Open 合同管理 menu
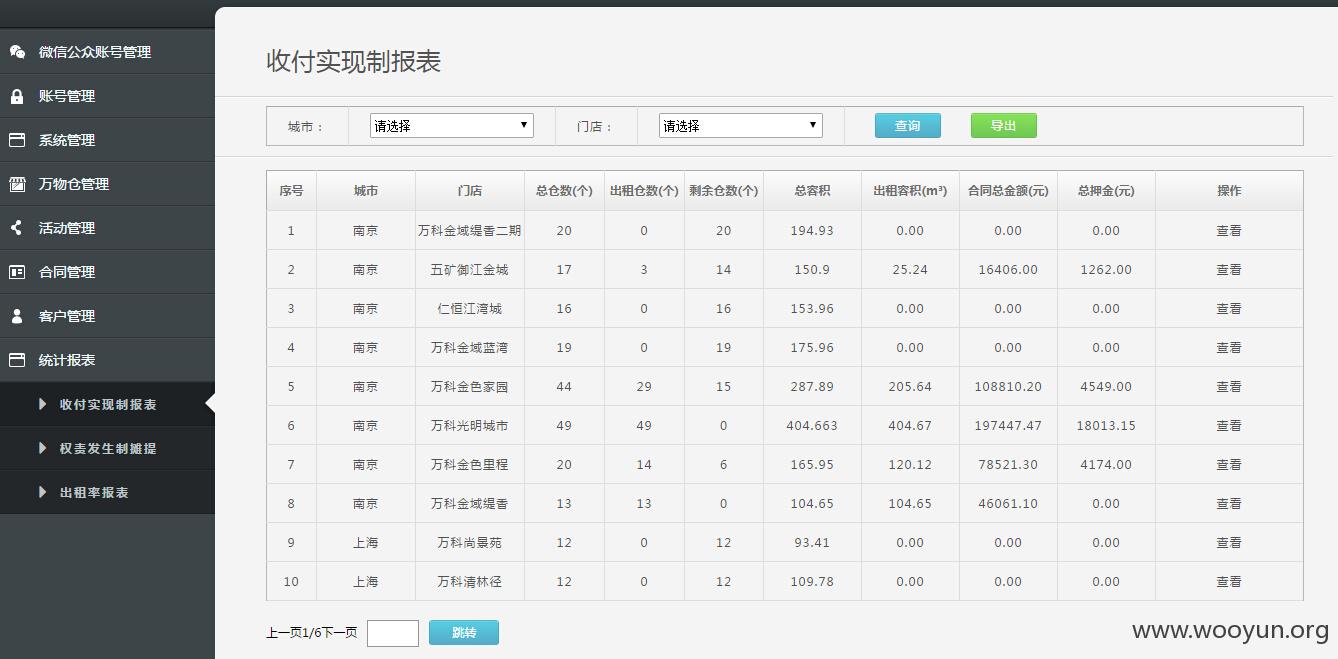Screen dimensions: 1338x659 [x=107, y=272]
